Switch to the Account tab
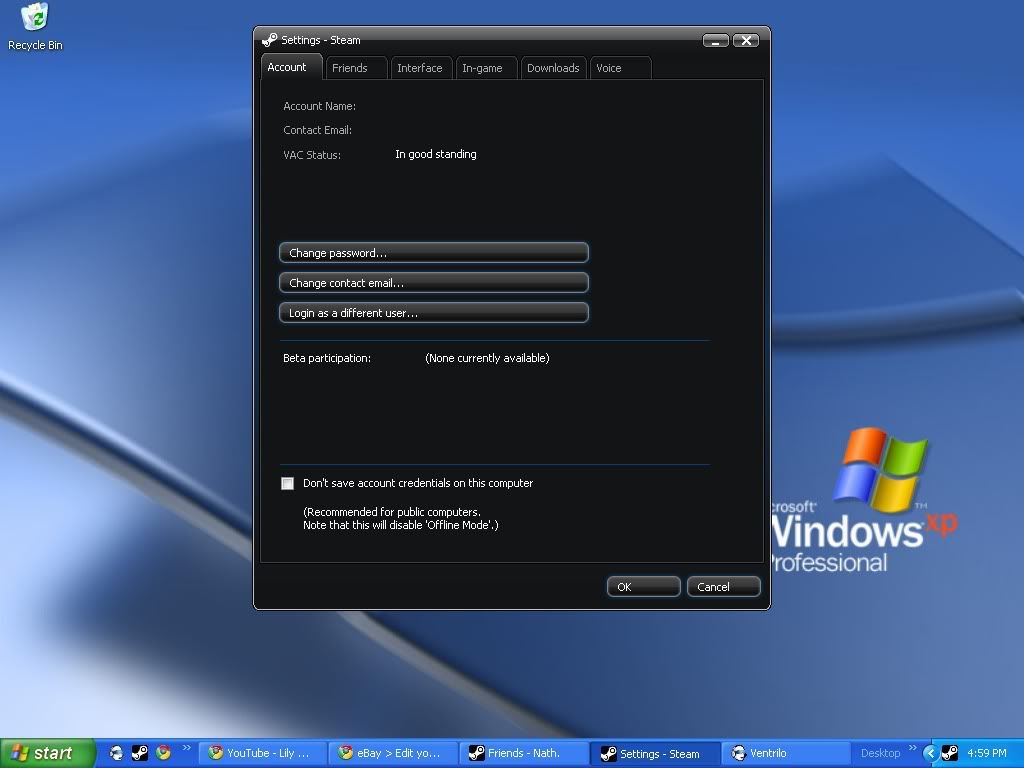 coord(291,67)
